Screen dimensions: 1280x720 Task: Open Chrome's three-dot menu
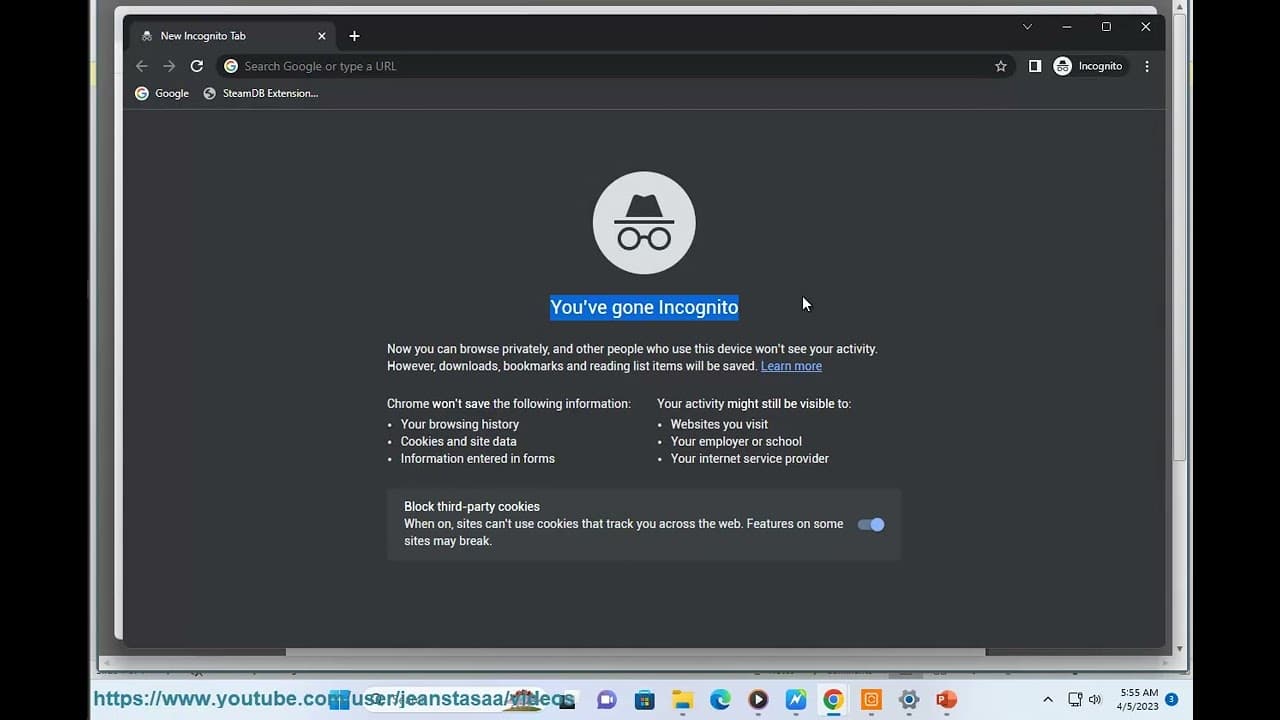1147,66
